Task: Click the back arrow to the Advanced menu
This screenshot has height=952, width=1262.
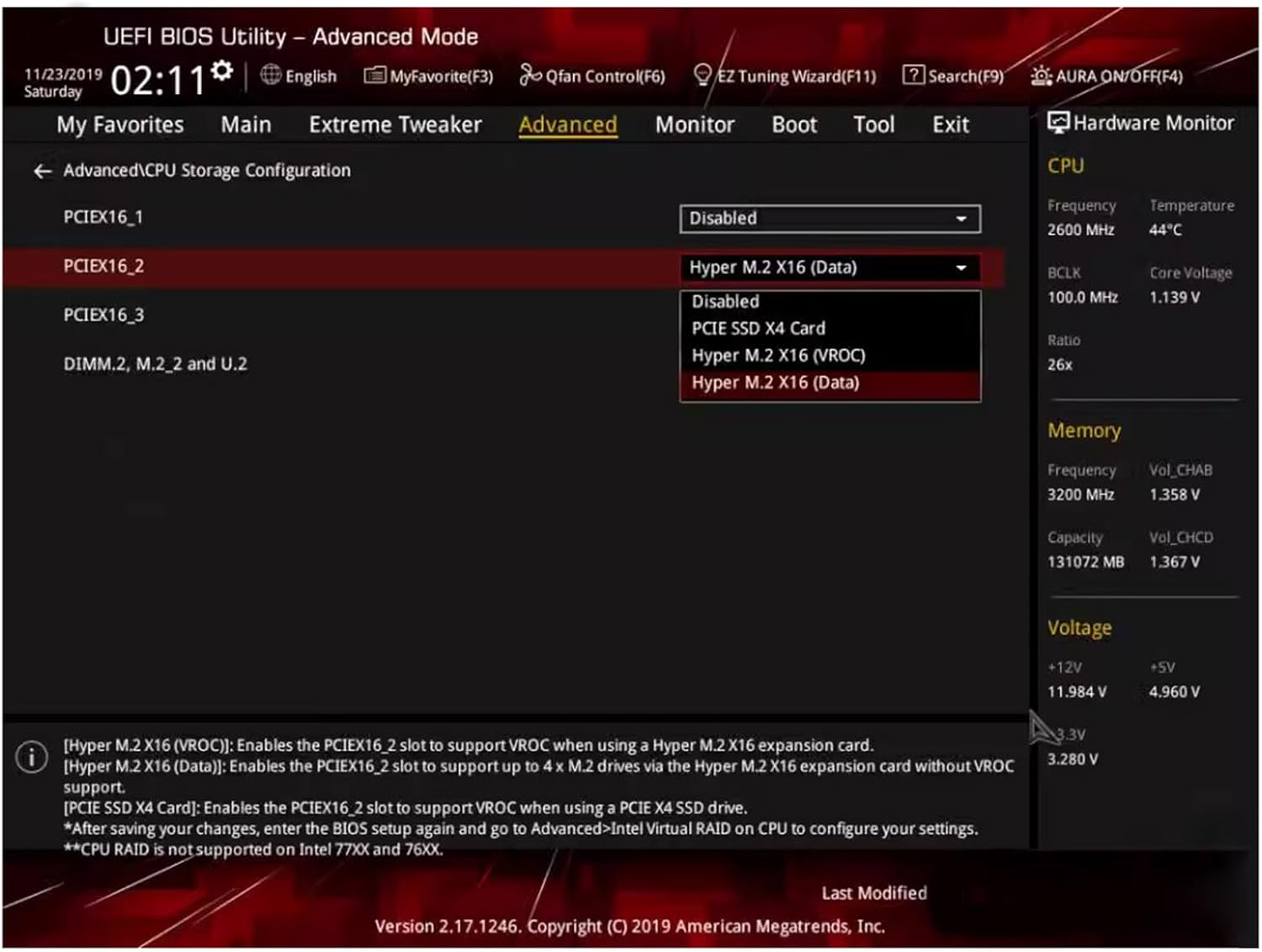Action: pyautogui.click(x=42, y=172)
